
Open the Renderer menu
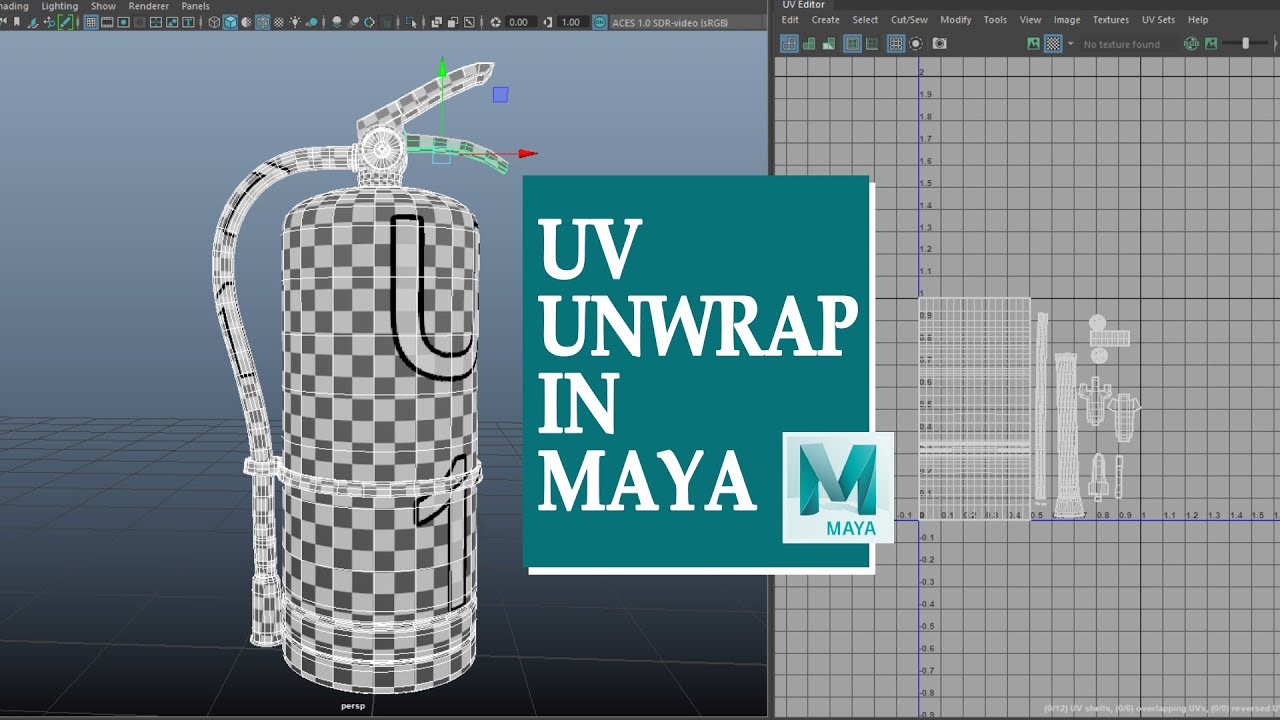point(149,6)
